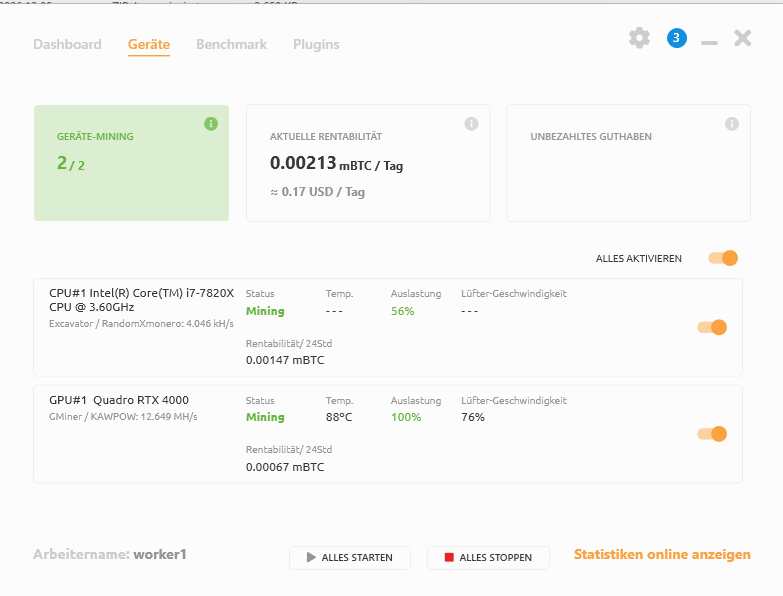
Task: Open Statistiken online anzeigen link
Action: click(662, 555)
